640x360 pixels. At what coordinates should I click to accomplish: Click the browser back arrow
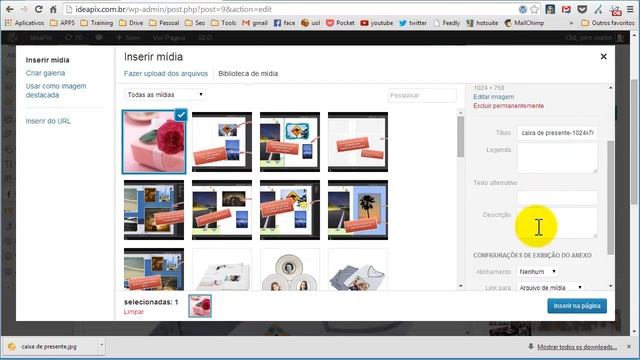(x=10, y=9)
